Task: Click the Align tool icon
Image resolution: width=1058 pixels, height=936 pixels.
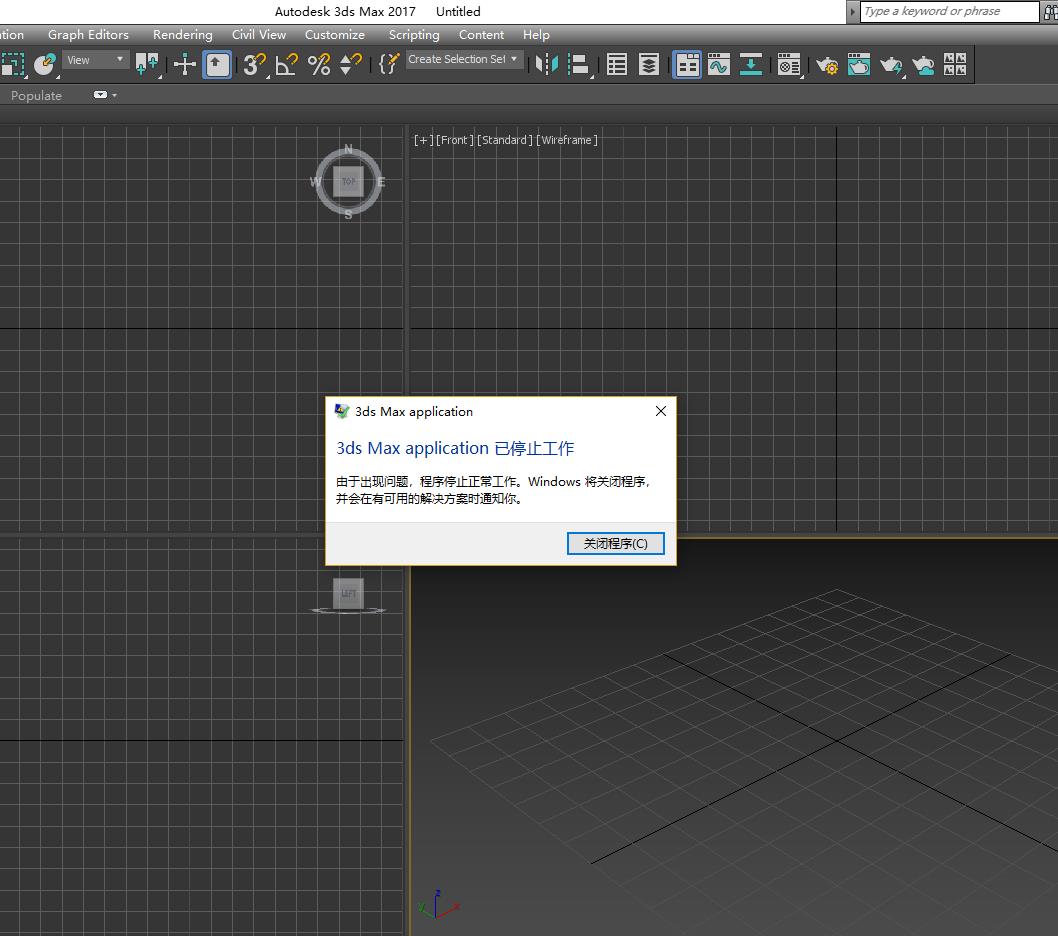Action: (579, 65)
